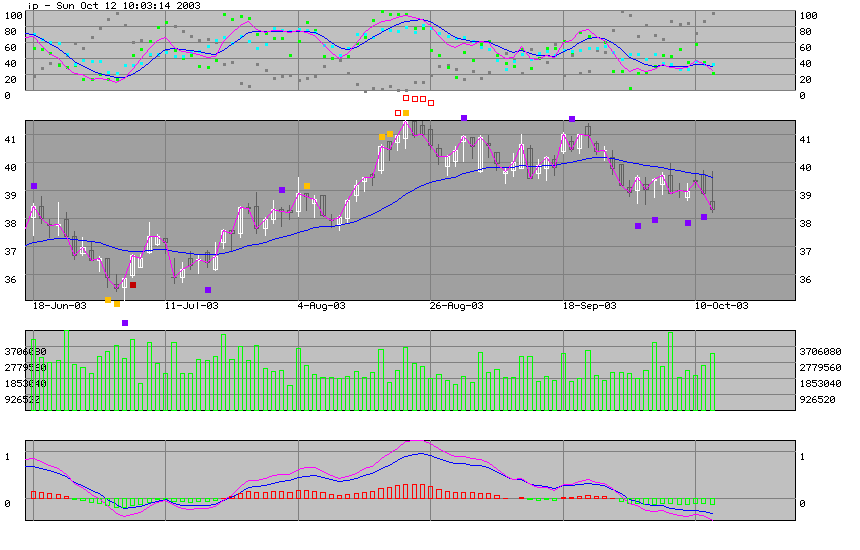
Task: Click the right-side 100 label on oscillator panel
Action: 808,16
